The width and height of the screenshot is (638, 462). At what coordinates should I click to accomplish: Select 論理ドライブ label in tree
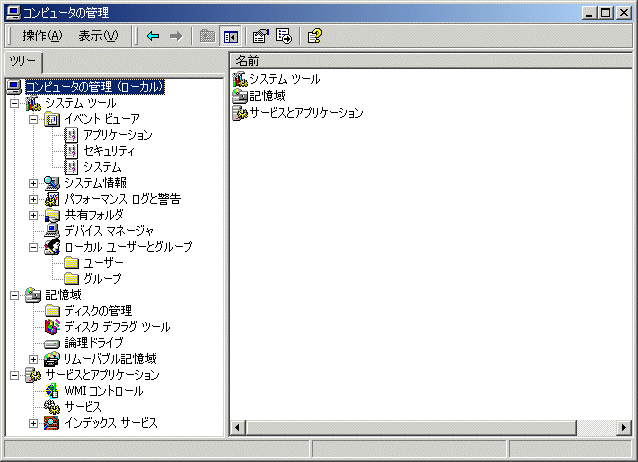pyautogui.click(x=94, y=343)
